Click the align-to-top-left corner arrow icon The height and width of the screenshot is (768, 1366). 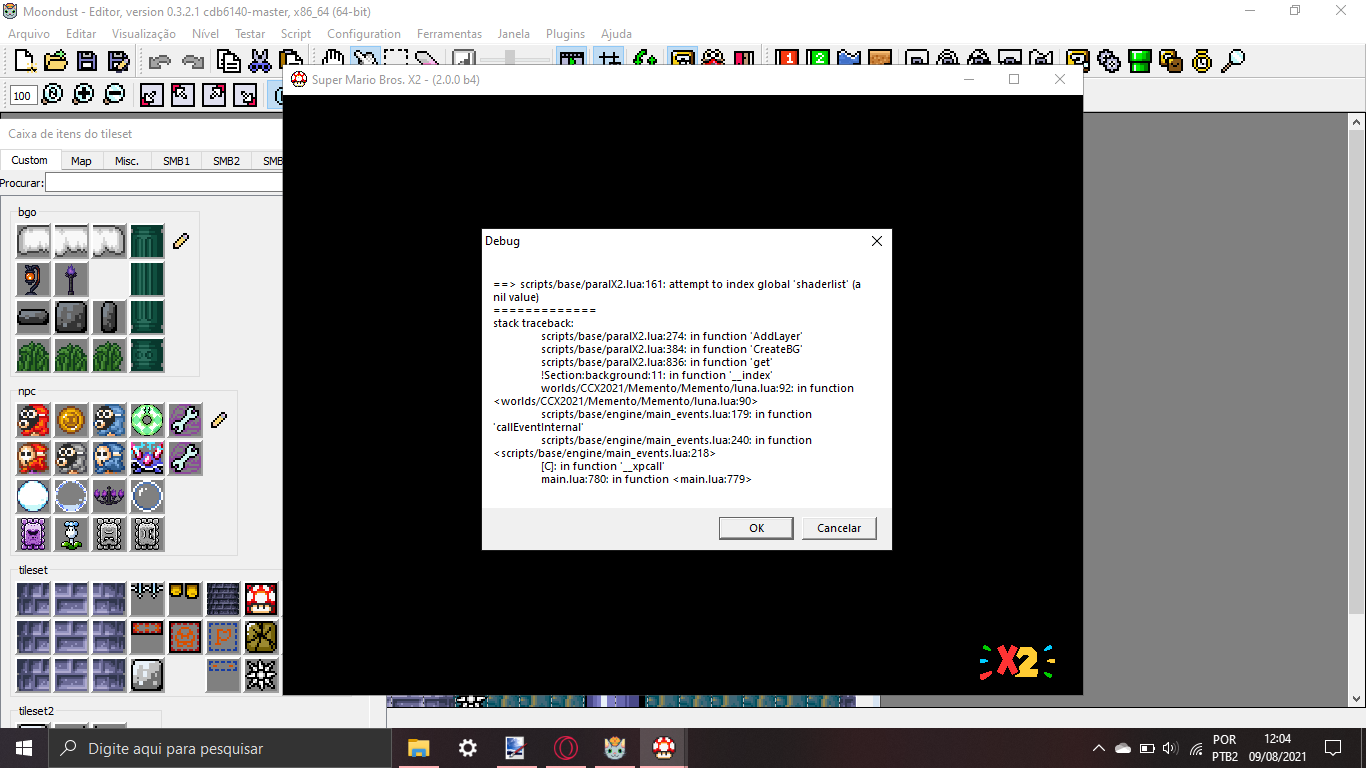click(182, 95)
